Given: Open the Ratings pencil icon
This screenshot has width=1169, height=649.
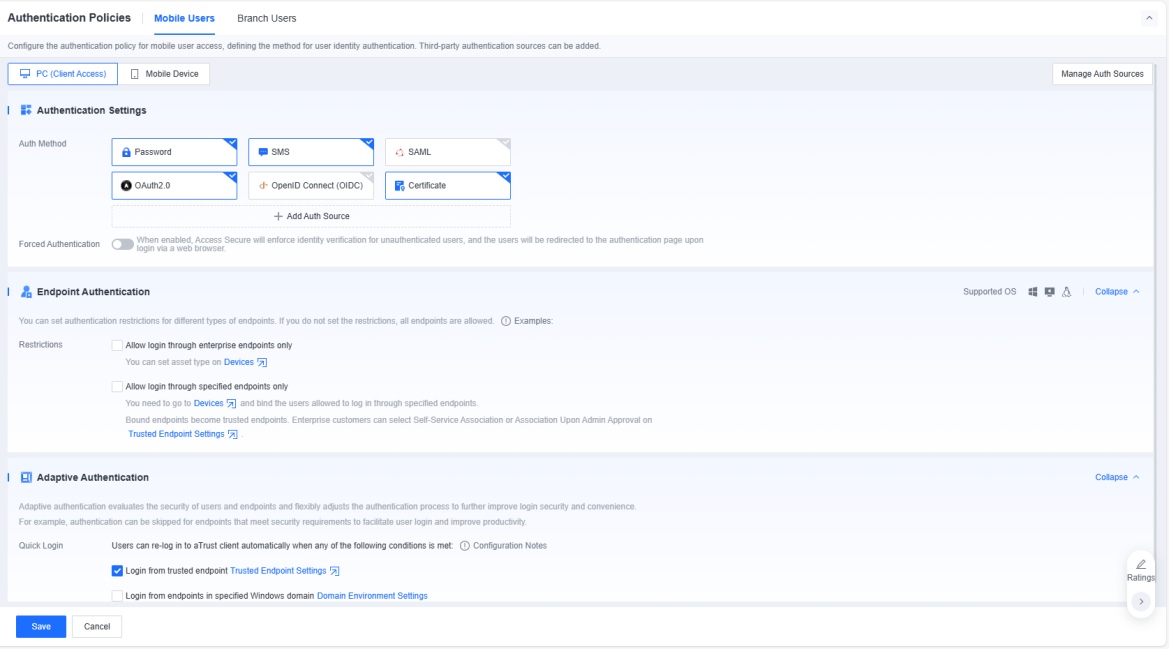Looking at the screenshot, I should pyautogui.click(x=1141, y=565).
